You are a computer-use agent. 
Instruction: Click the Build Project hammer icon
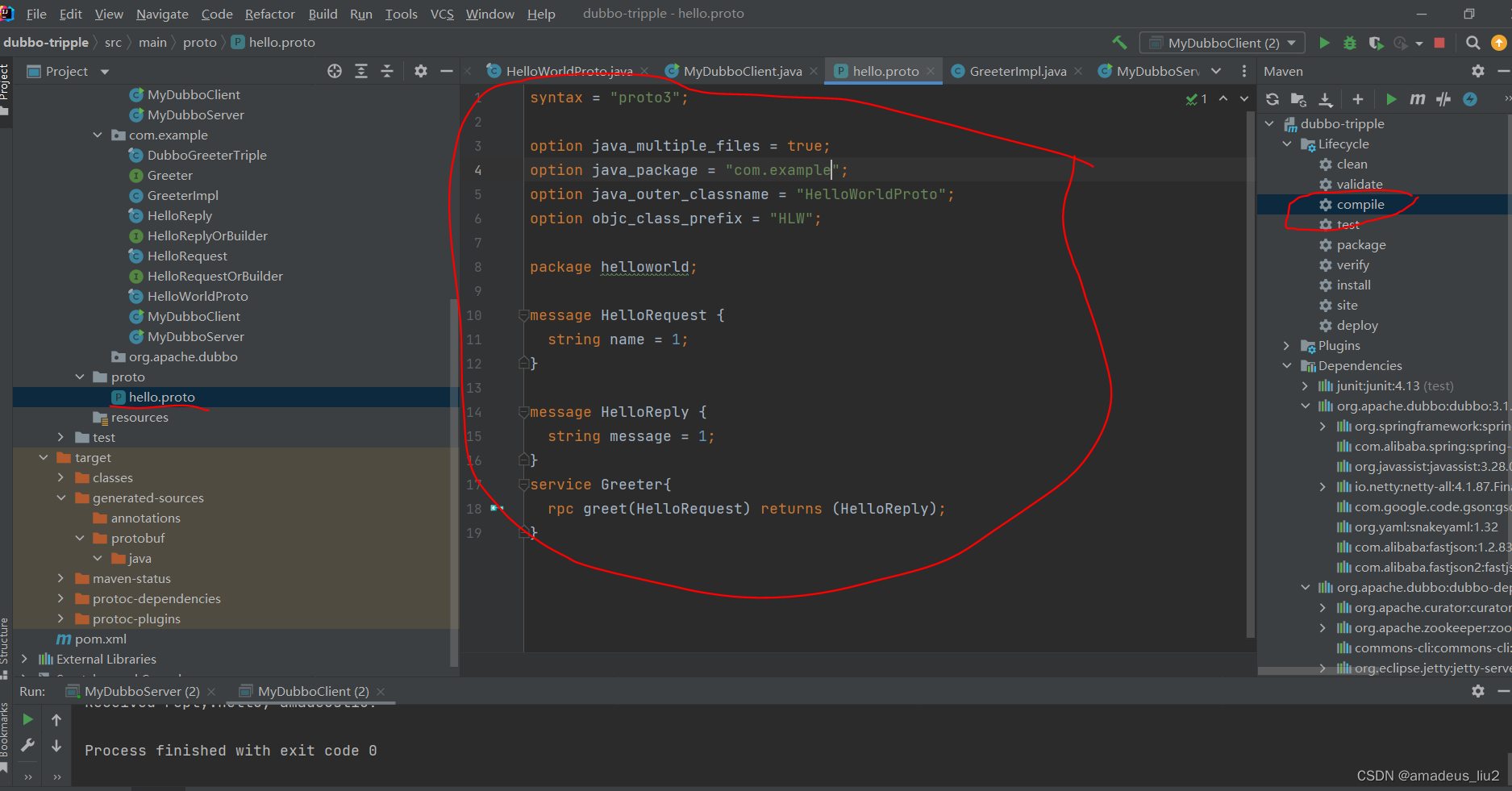click(x=1119, y=43)
